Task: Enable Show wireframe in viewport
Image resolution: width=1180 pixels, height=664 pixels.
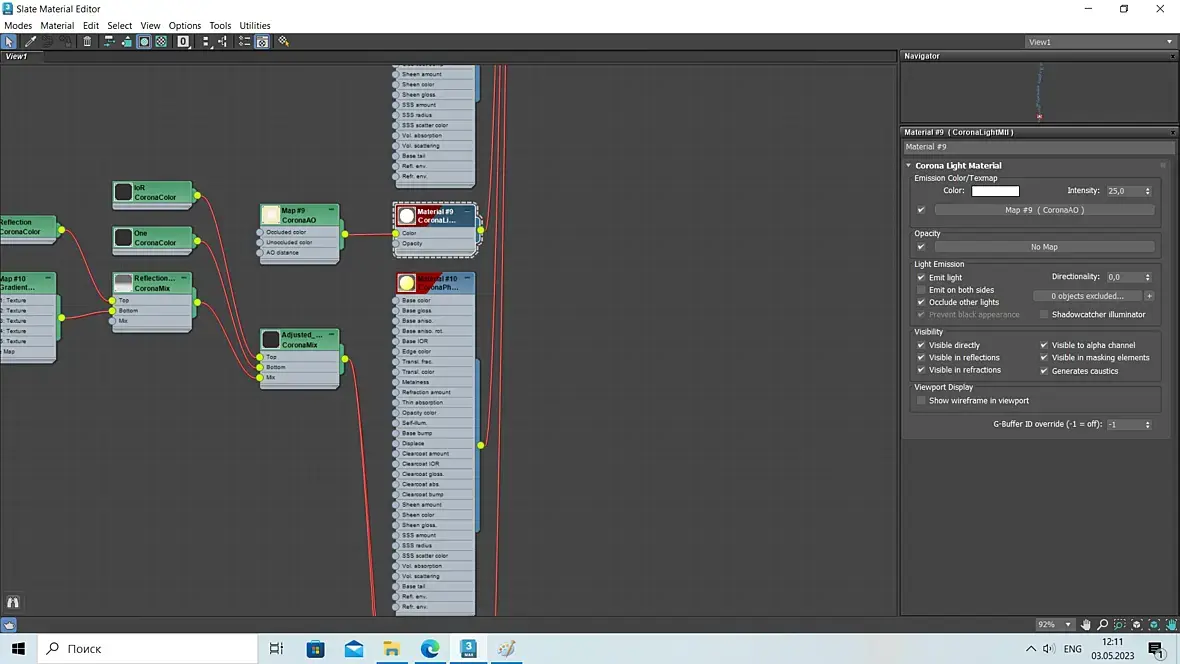Action: [921, 401]
